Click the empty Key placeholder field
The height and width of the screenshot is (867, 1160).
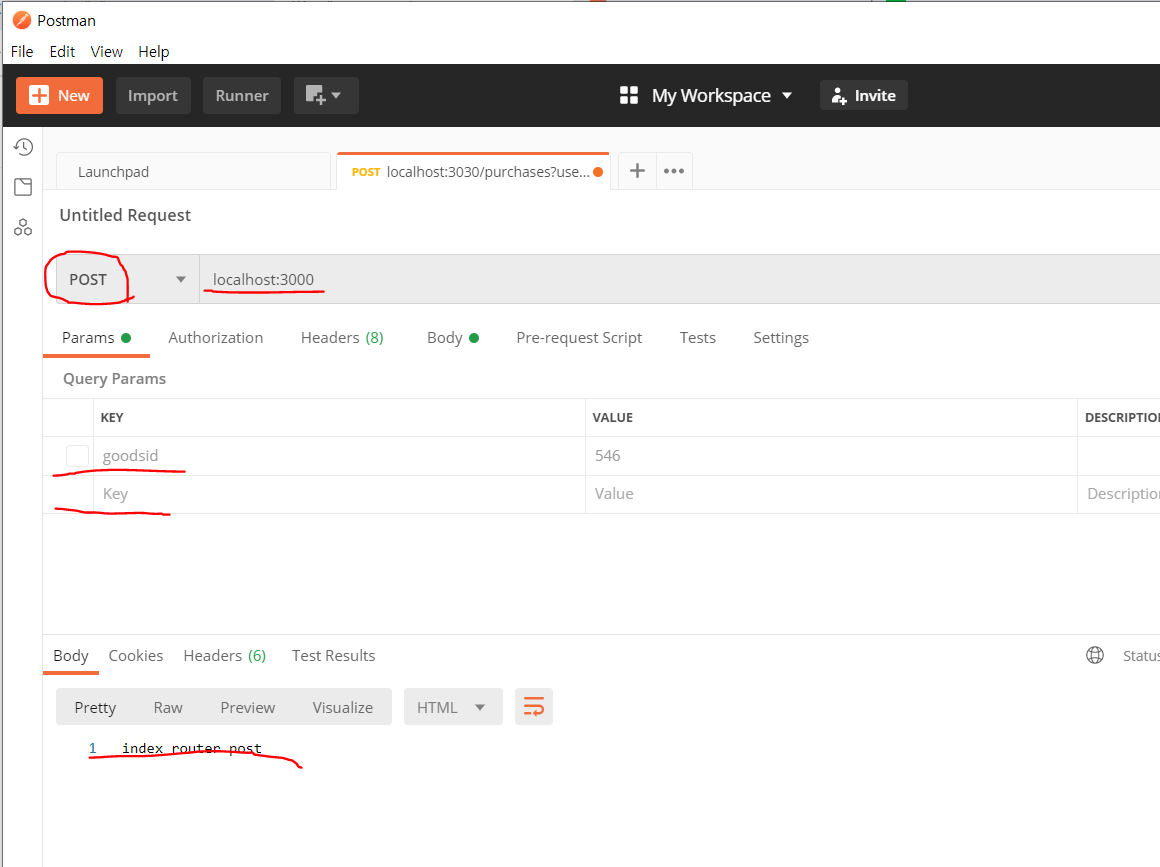[x=340, y=494]
